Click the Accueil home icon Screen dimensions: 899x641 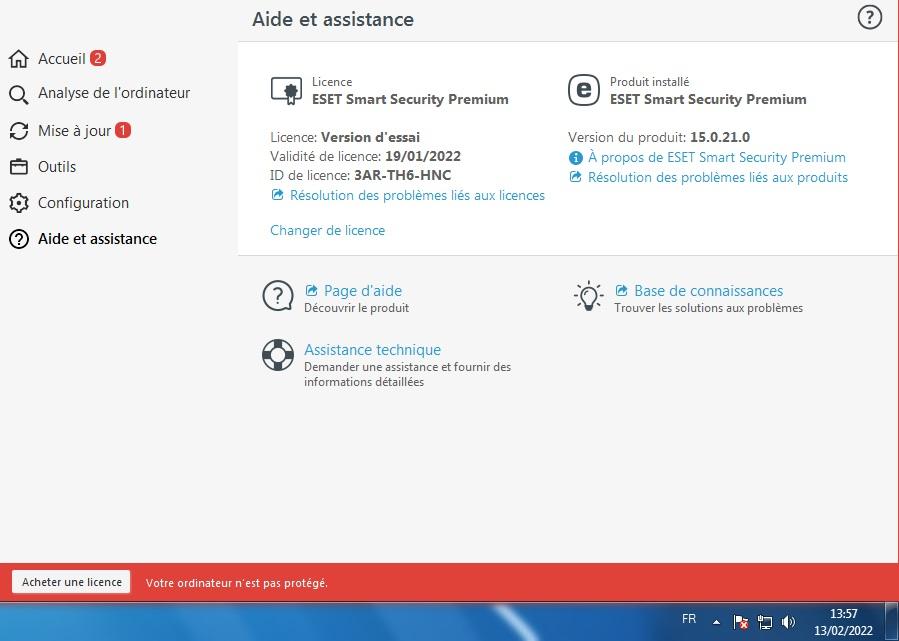point(19,58)
